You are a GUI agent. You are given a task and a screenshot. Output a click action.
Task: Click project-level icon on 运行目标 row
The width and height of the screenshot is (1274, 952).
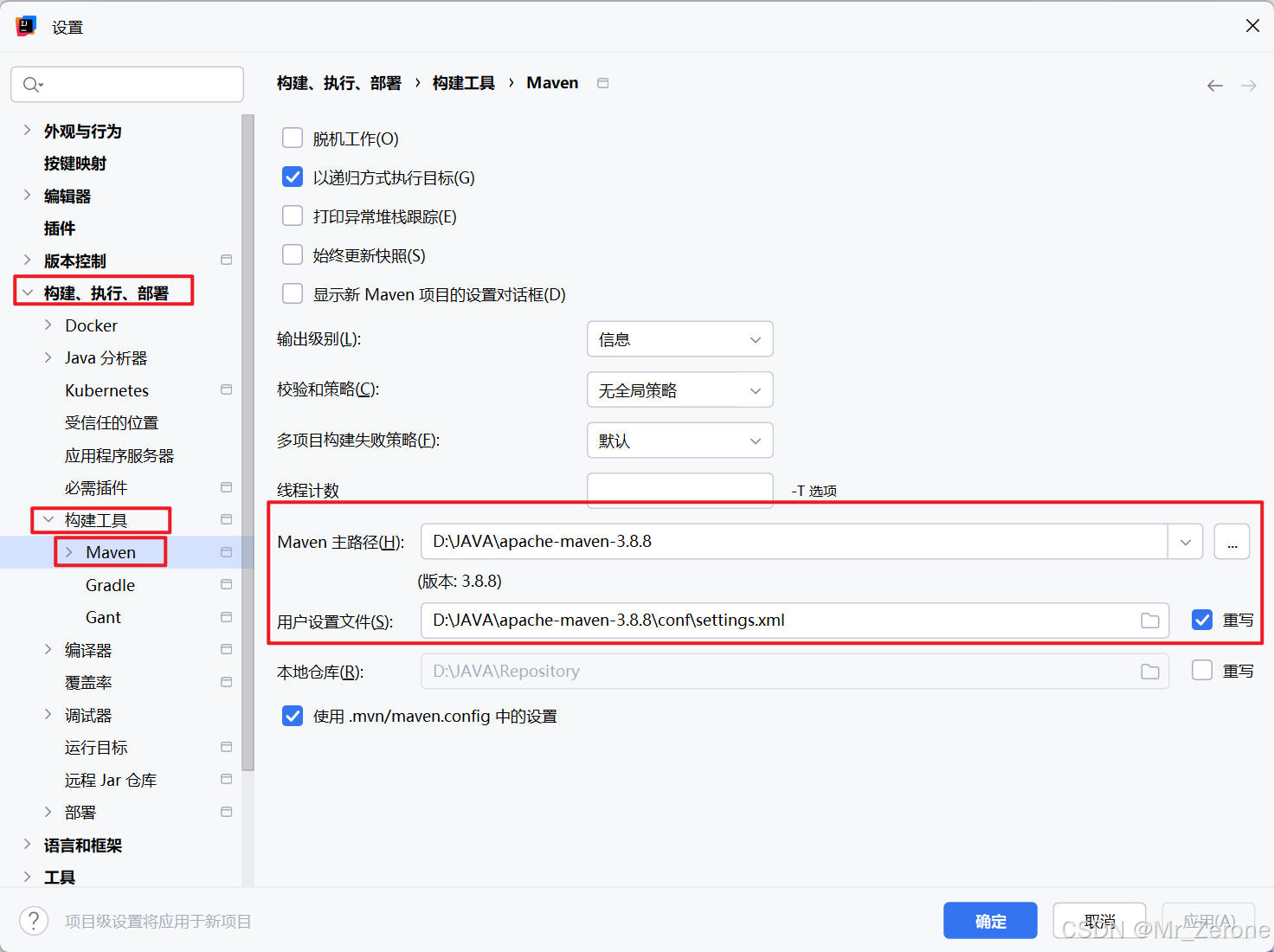(x=227, y=747)
